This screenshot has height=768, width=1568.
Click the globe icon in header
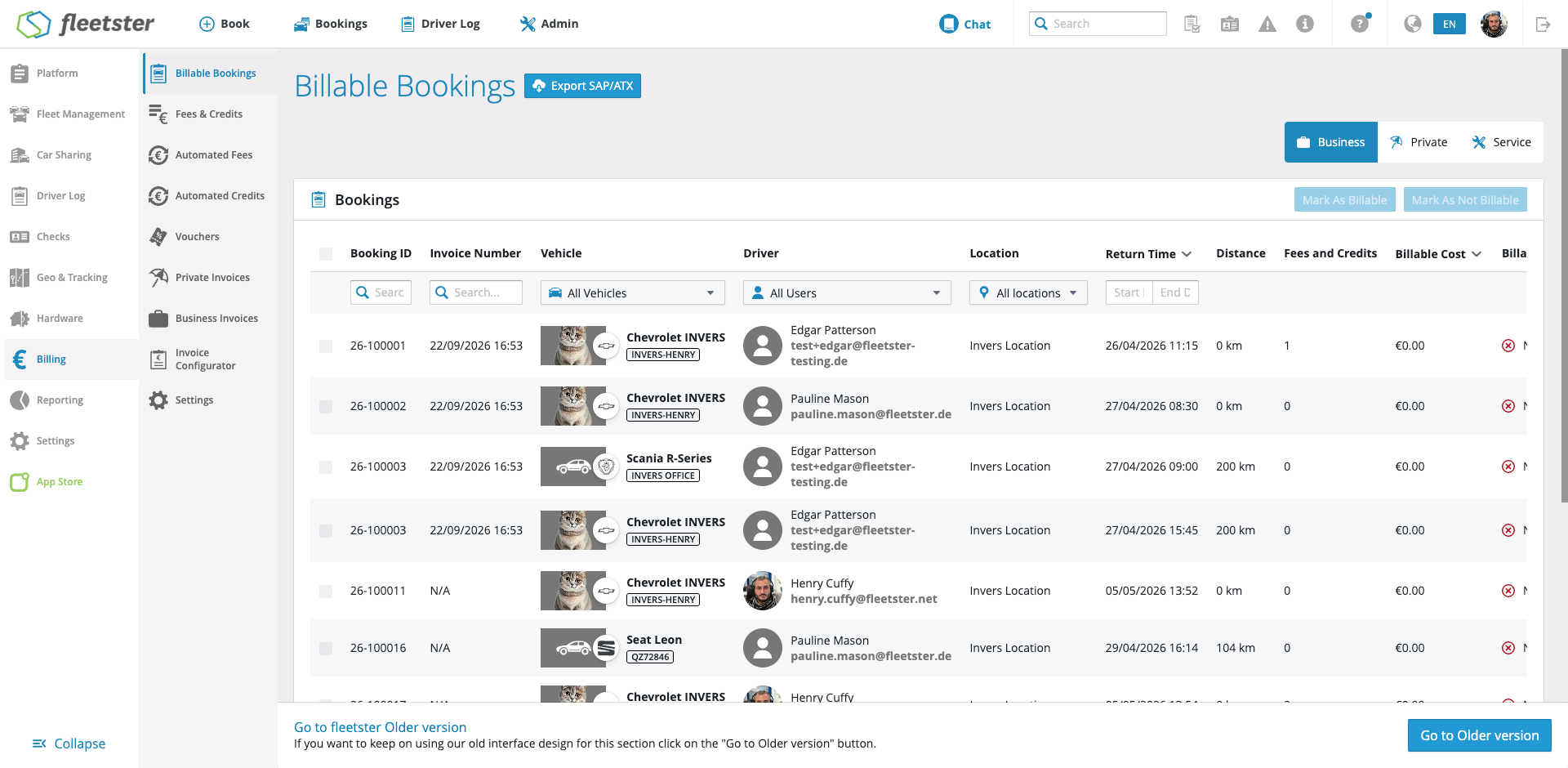pyautogui.click(x=1413, y=24)
